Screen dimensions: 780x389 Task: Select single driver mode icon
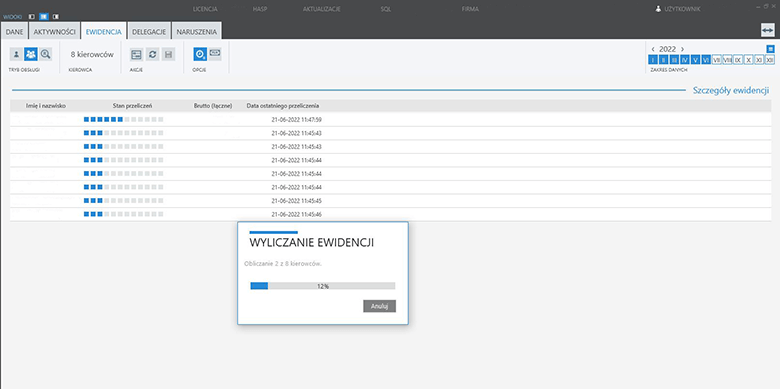(x=16, y=54)
